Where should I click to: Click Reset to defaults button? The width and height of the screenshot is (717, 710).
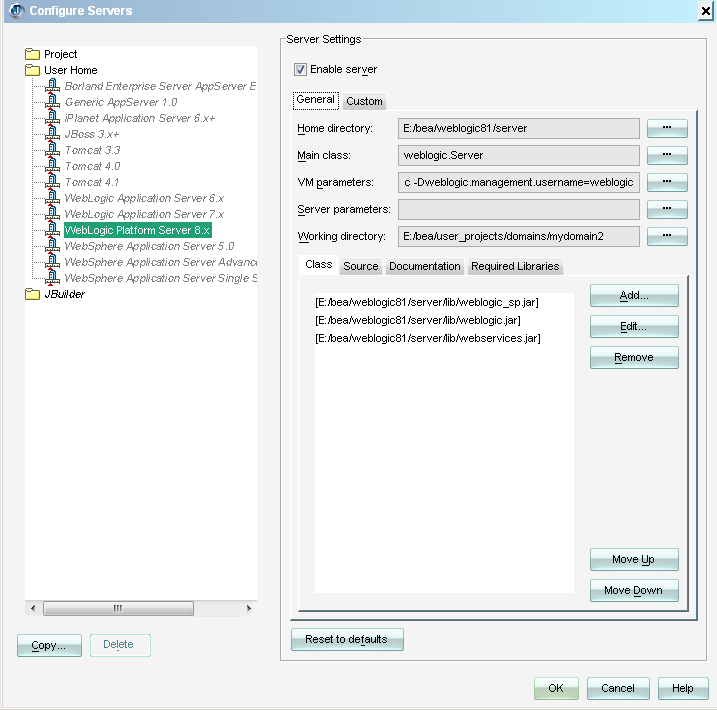point(347,639)
